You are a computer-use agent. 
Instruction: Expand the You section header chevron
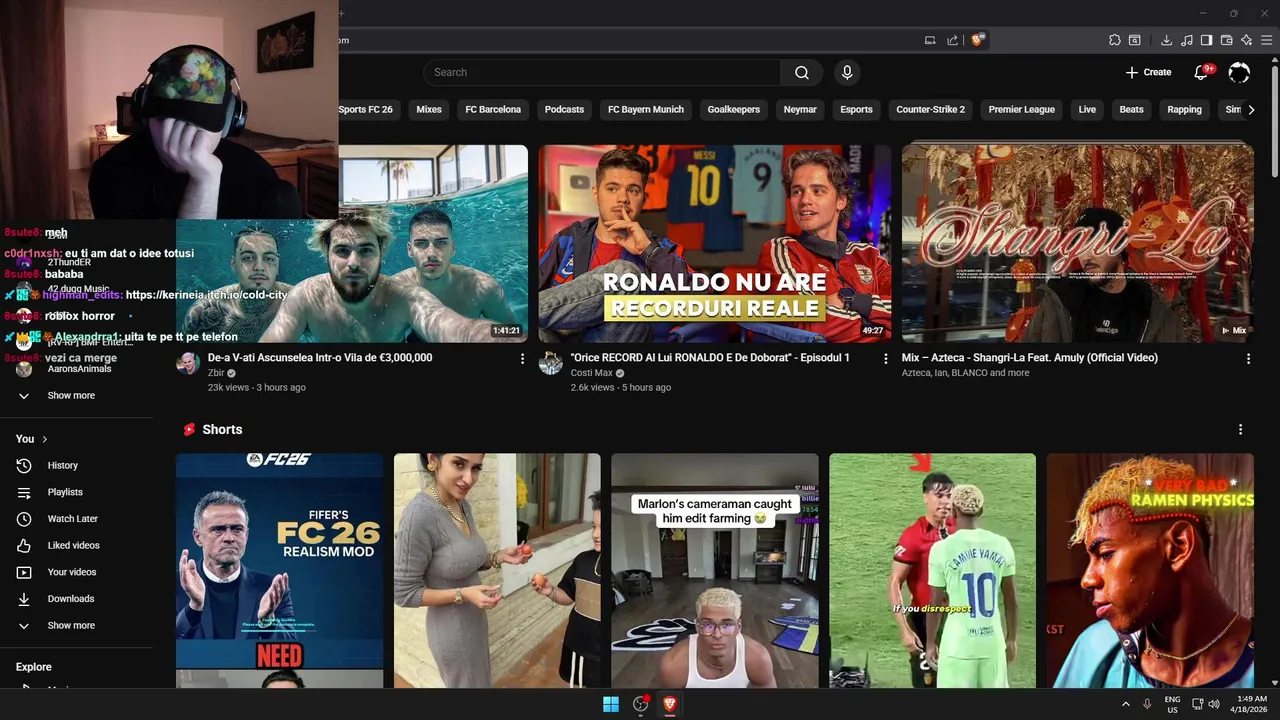tap(45, 439)
